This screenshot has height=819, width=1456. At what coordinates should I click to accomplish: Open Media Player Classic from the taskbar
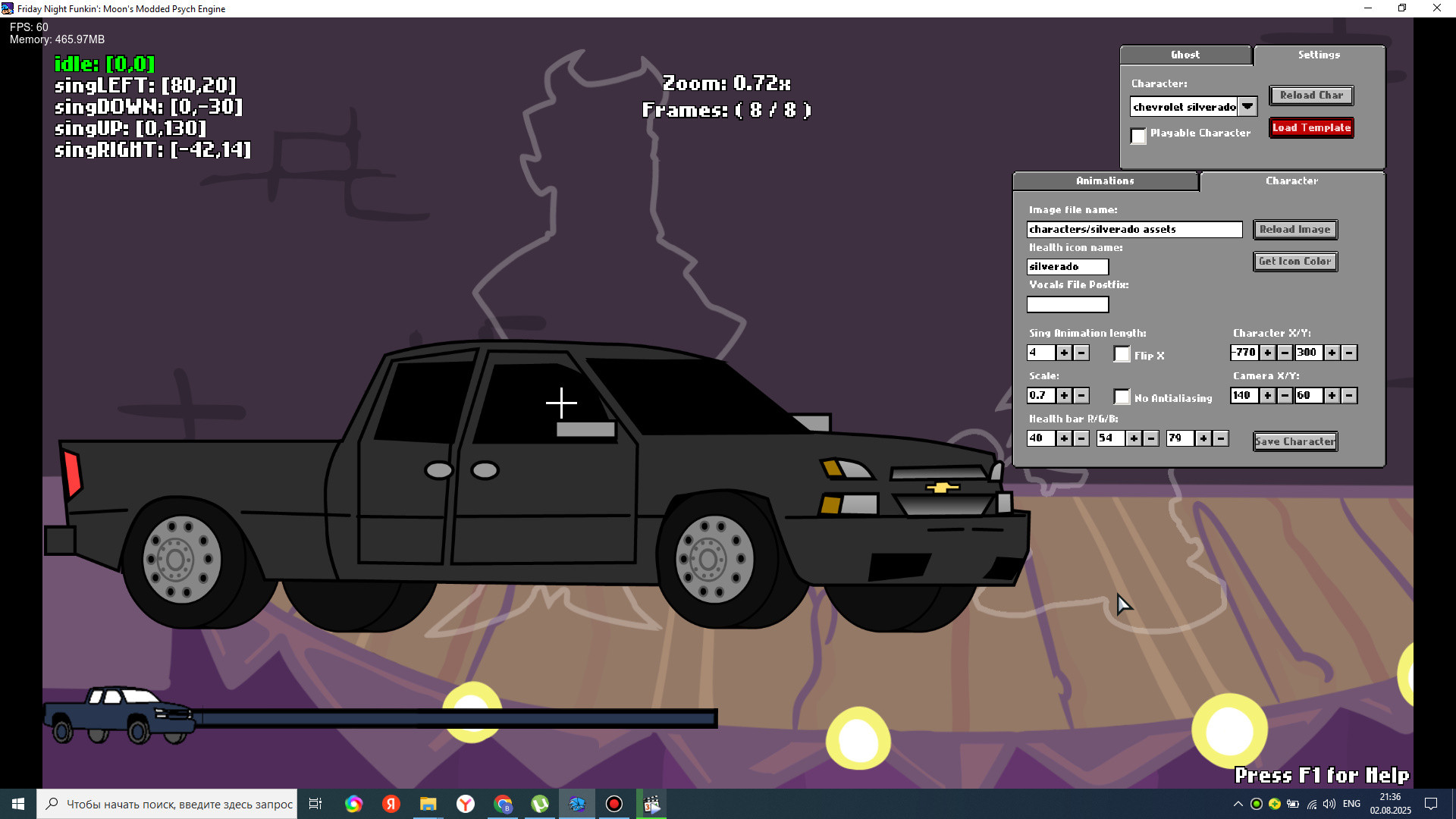(651, 803)
